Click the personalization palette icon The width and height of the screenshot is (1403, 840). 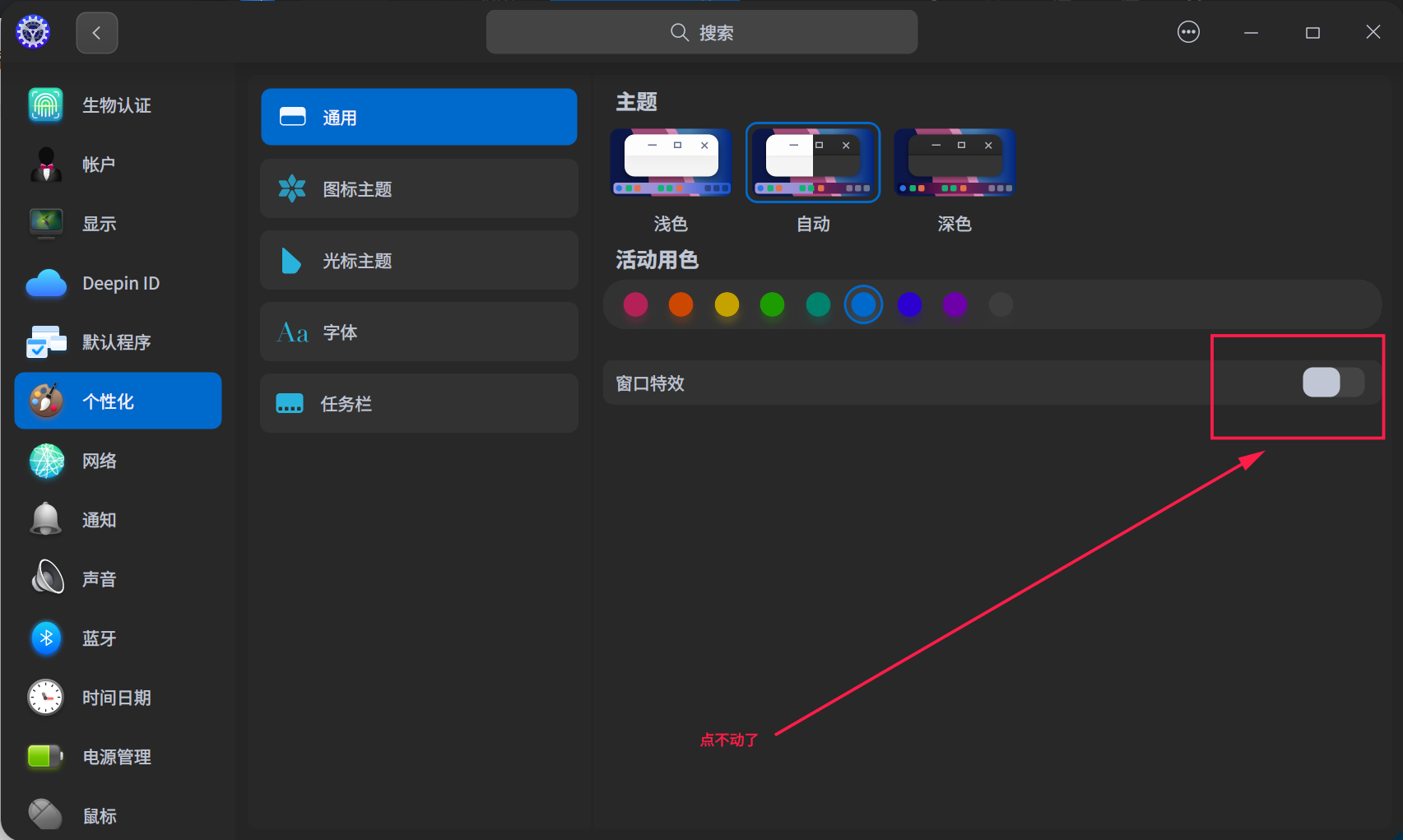pos(46,401)
